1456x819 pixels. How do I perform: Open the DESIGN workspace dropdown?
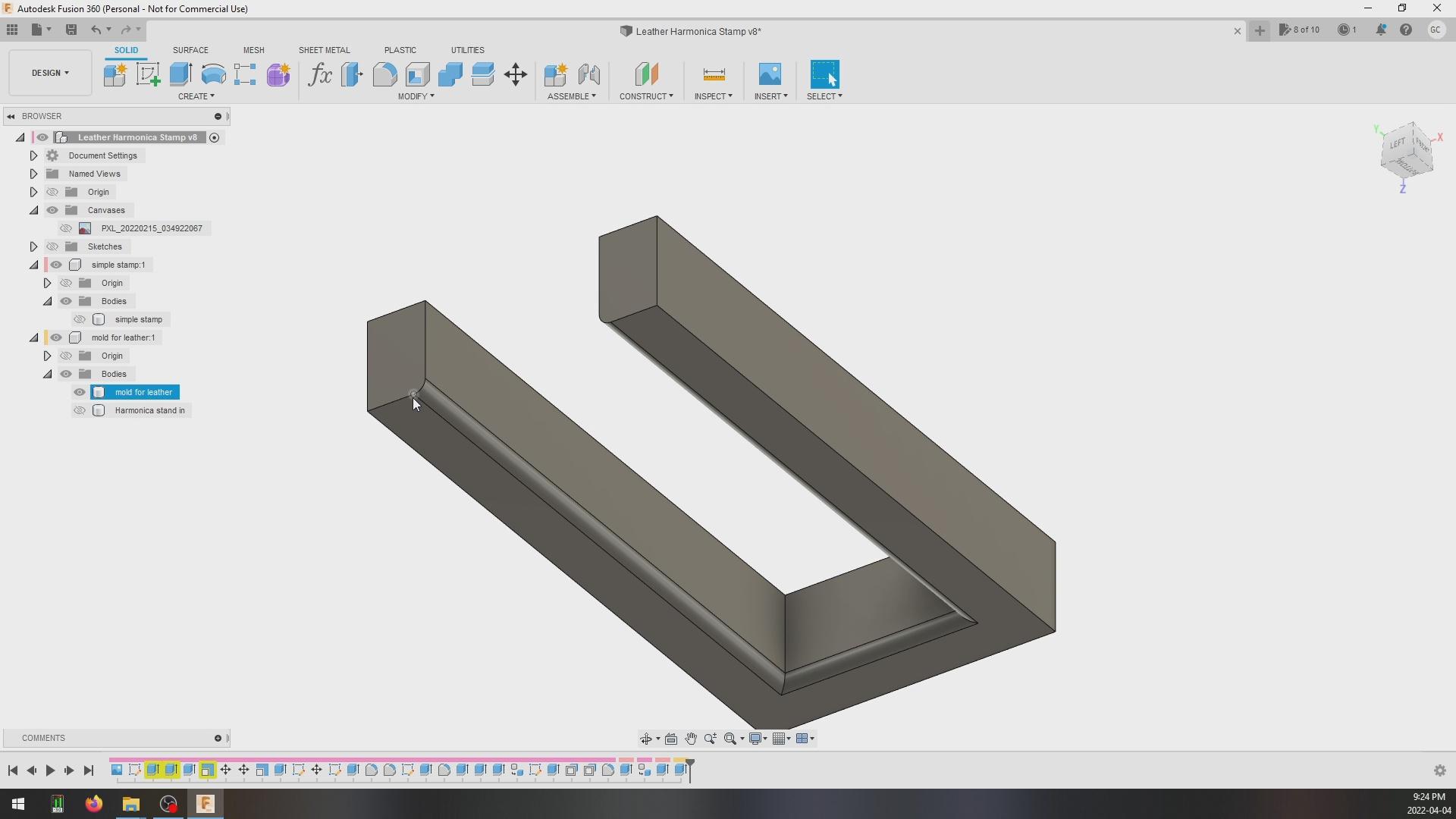coord(50,73)
